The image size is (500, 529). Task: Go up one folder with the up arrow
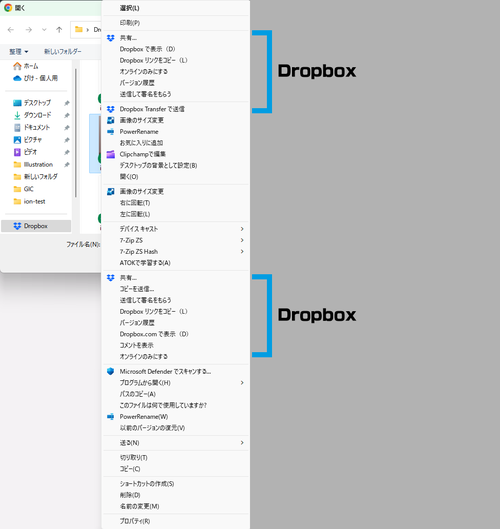tap(59, 30)
